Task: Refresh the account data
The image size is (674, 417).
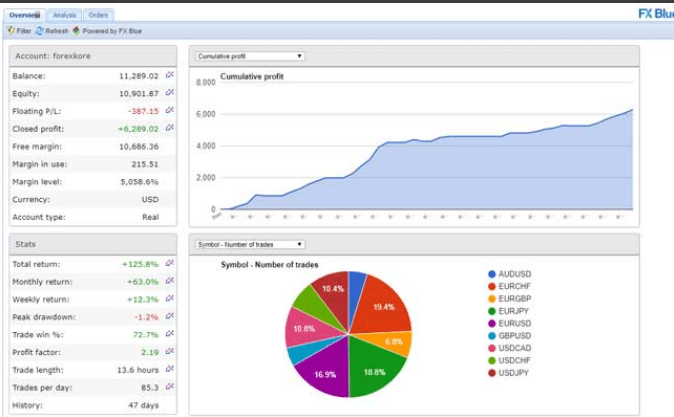Action: (x=52, y=31)
